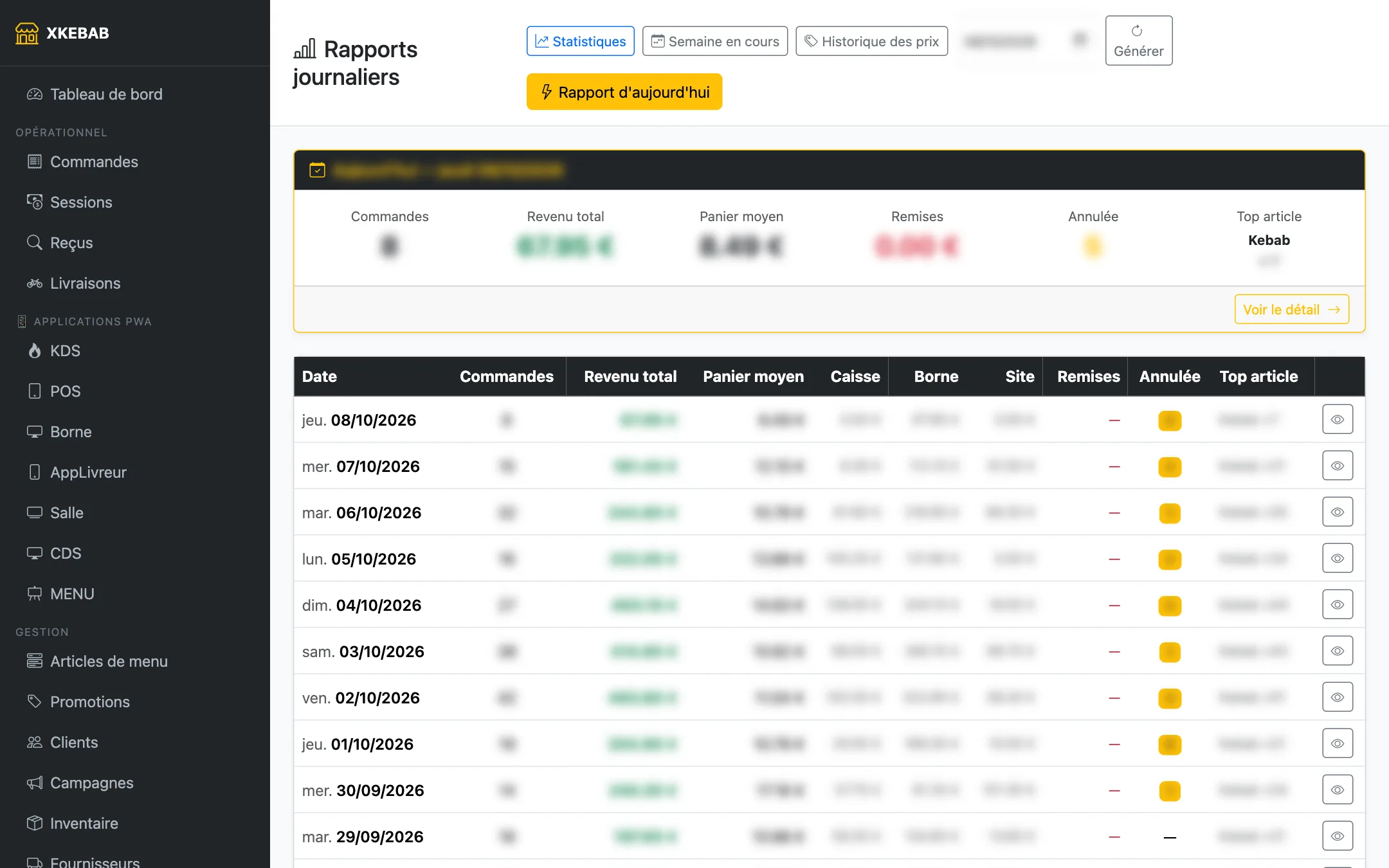
Task: View report for sam. 03/10/2026
Action: pyautogui.click(x=1338, y=651)
